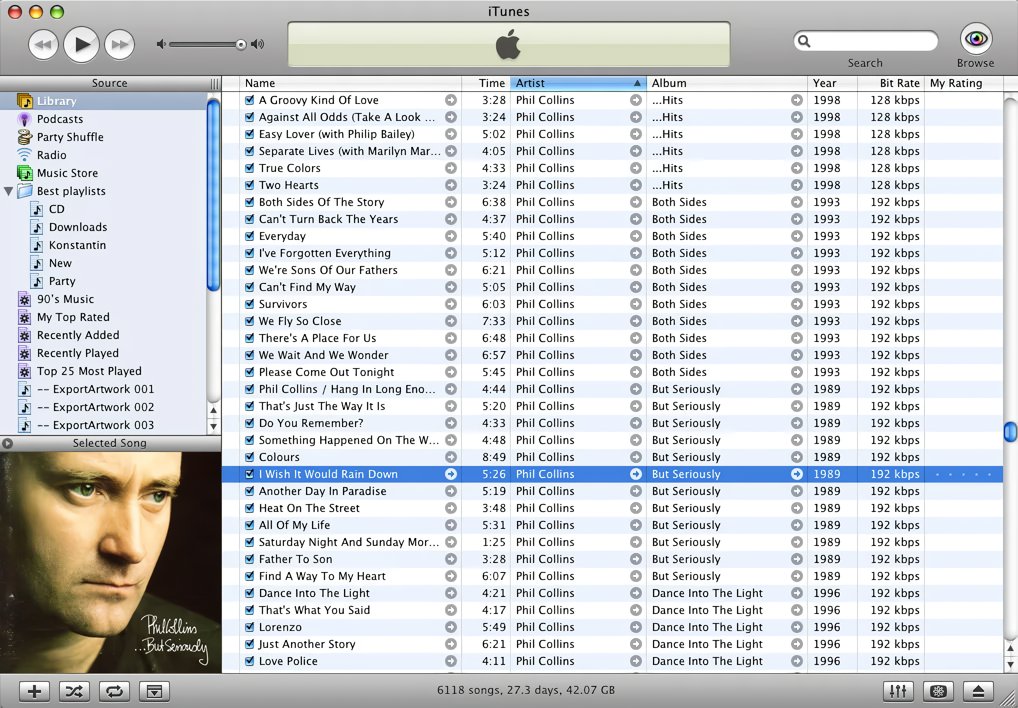Turn on the Visualizer
The image size is (1018, 708).
[937, 691]
